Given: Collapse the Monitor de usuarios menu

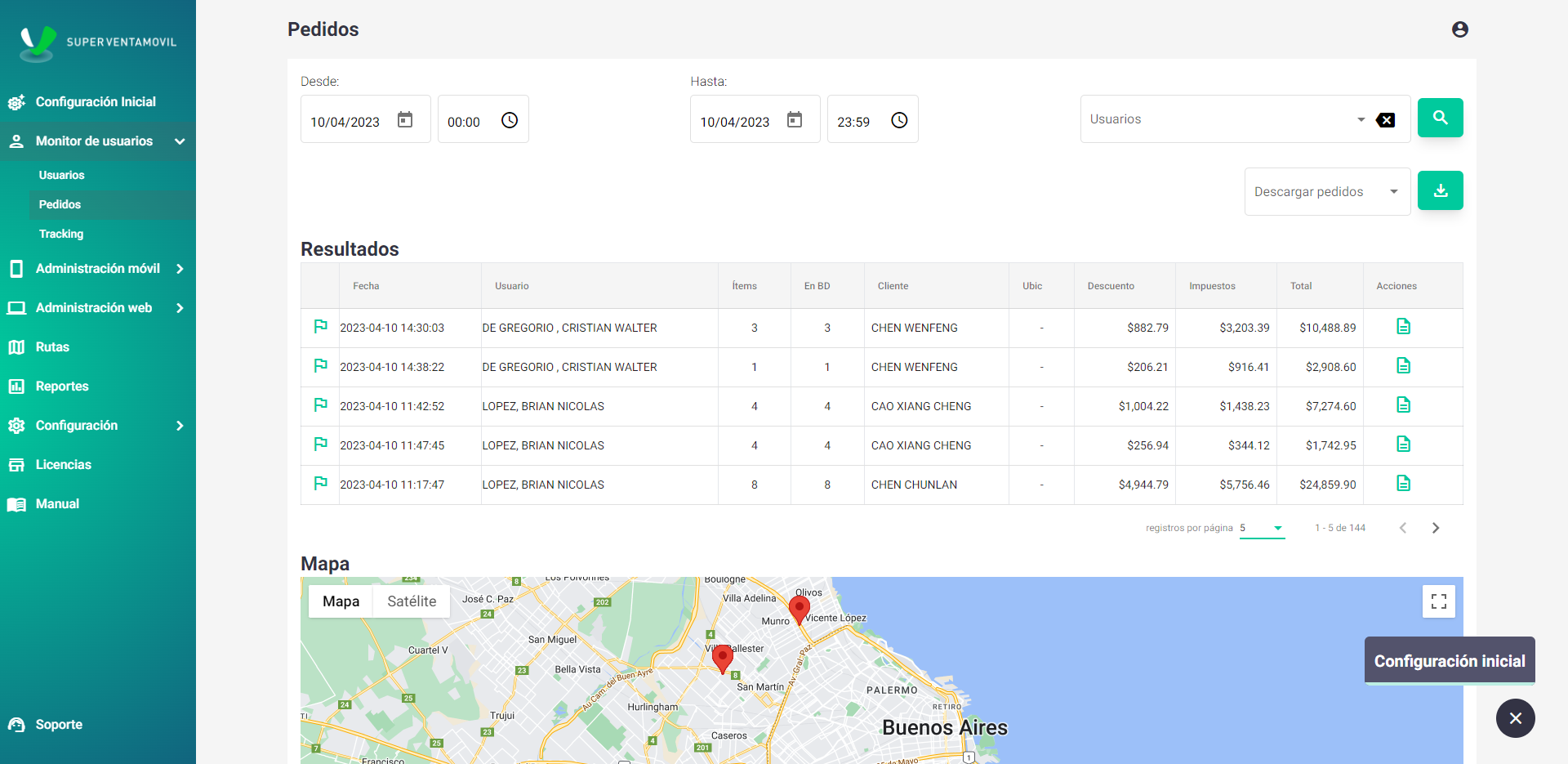Looking at the screenshot, I should (x=98, y=141).
